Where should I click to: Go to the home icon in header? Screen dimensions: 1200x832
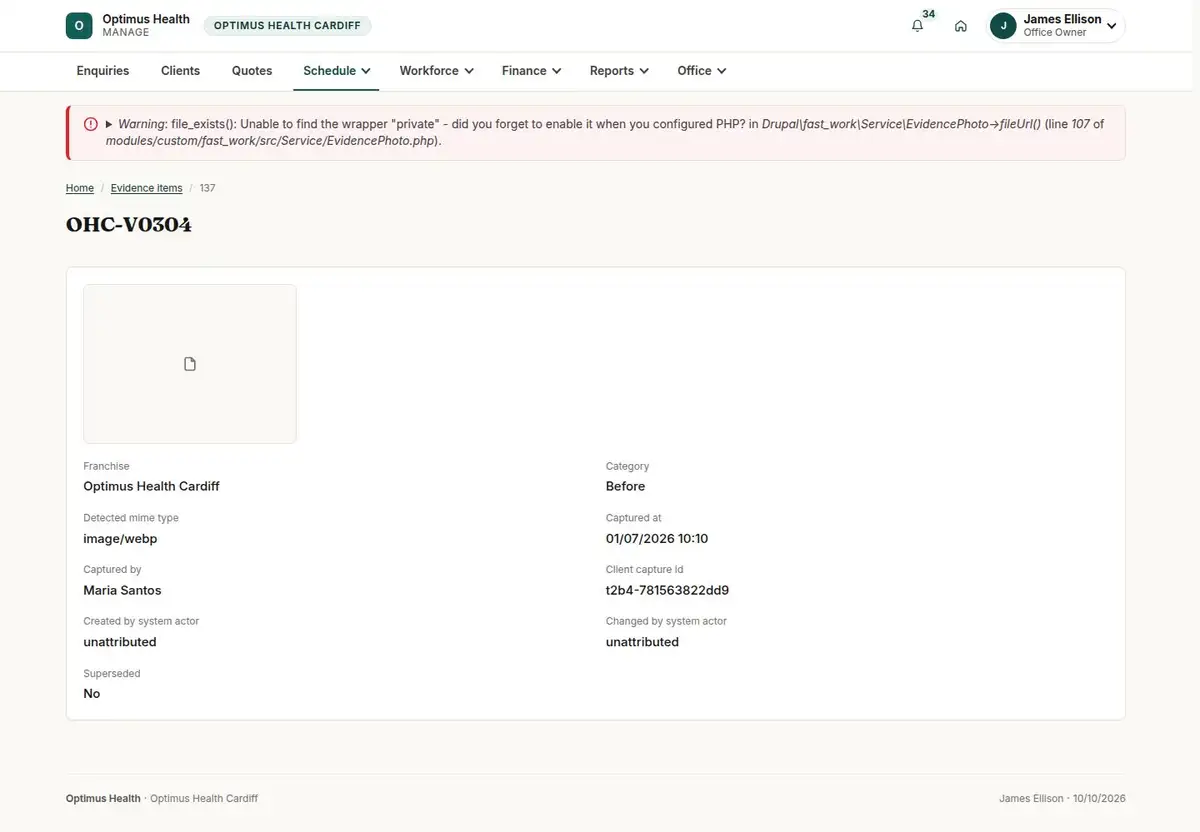click(960, 26)
